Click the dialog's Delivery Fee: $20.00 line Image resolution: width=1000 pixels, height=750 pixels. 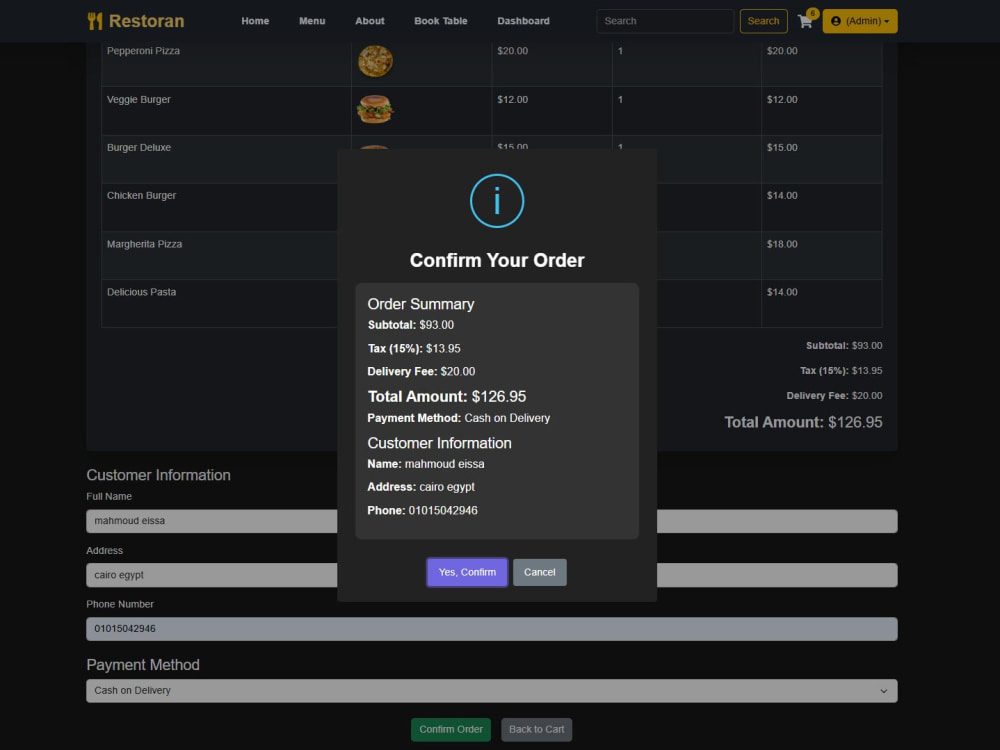(x=421, y=372)
